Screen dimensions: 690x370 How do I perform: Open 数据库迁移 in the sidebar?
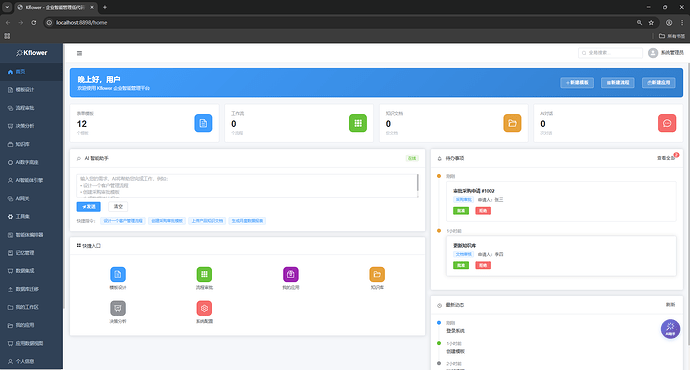(x=31, y=289)
